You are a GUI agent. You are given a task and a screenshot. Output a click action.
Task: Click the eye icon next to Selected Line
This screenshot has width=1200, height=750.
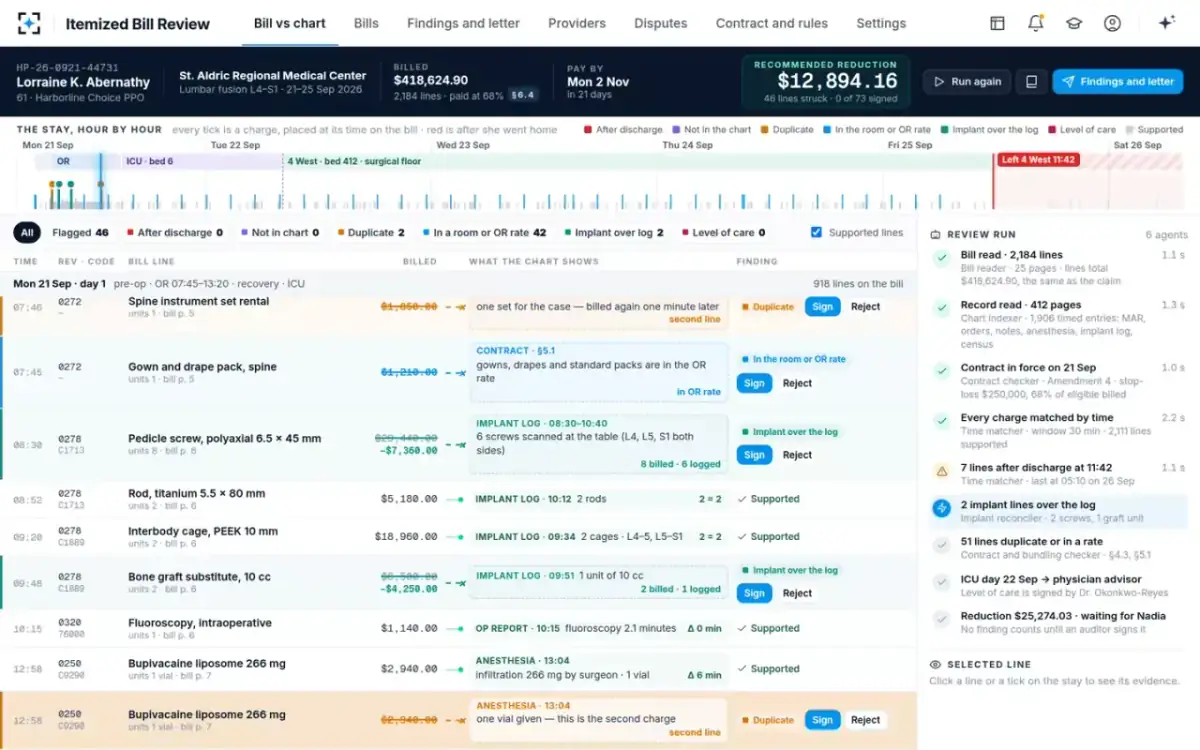tap(935, 664)
